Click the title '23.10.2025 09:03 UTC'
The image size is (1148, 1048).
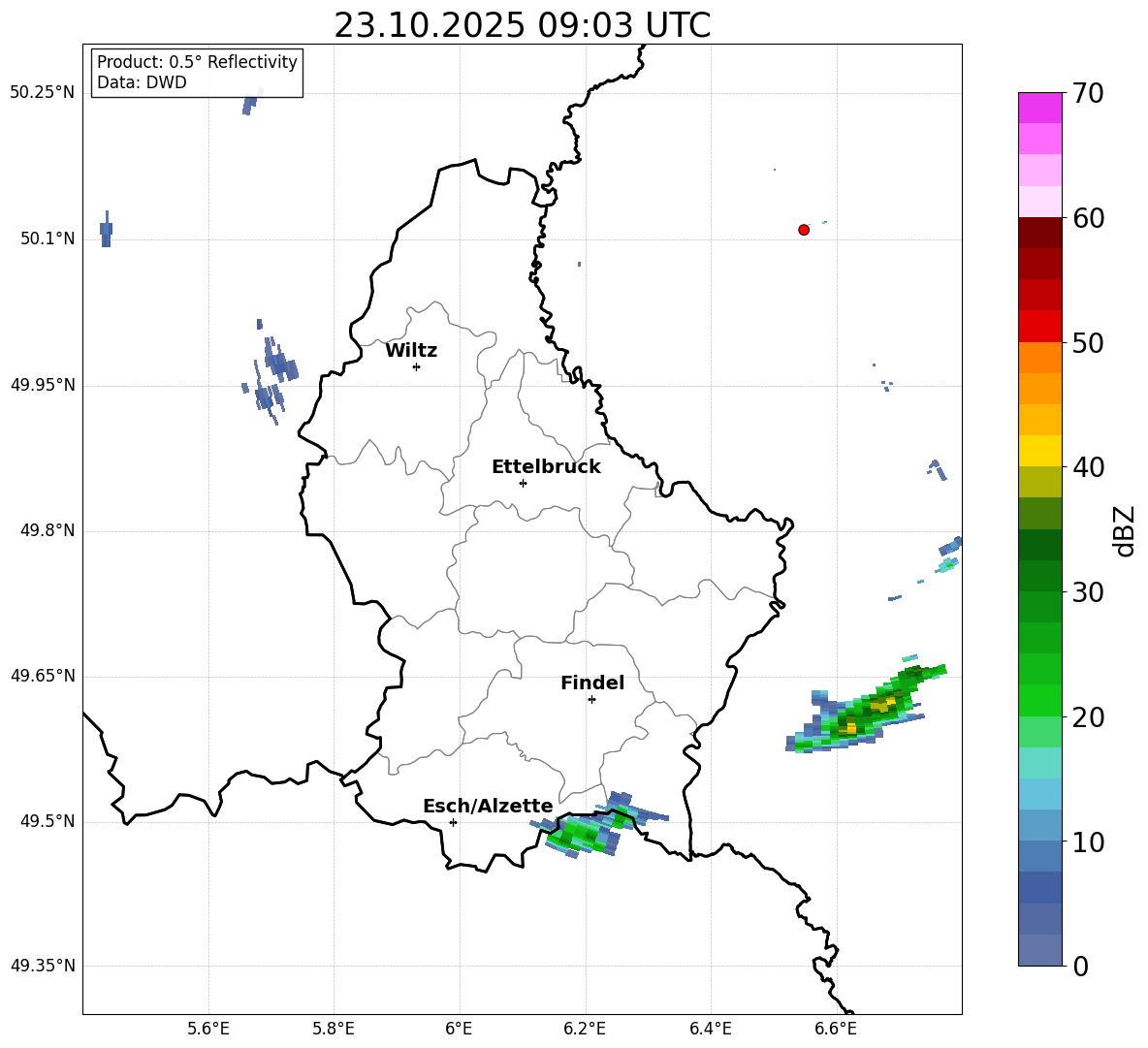[x=522, y=26]
